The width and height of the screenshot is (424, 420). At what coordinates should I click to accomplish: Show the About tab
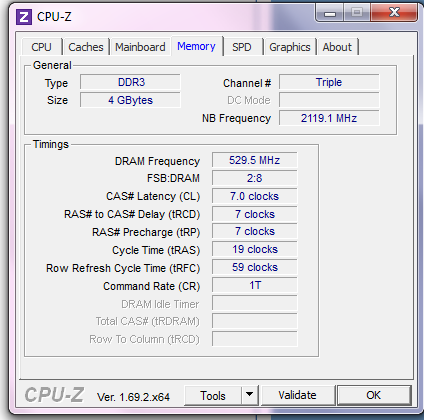[337, 47]
